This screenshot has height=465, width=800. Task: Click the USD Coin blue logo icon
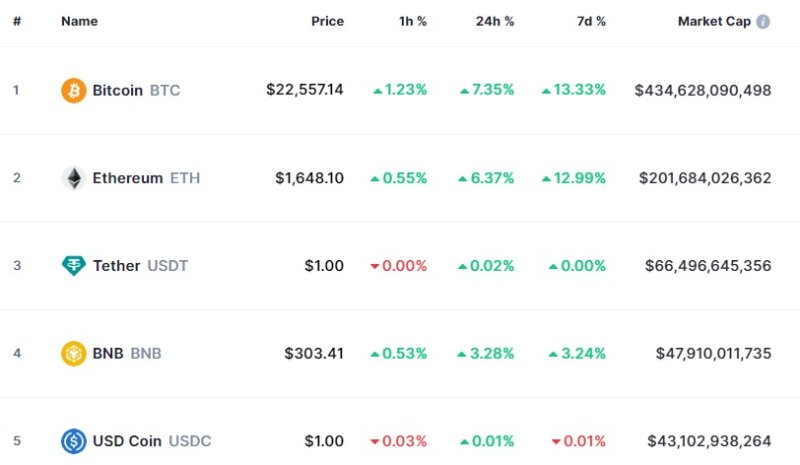pyautogui.click(x=74, y=441)
